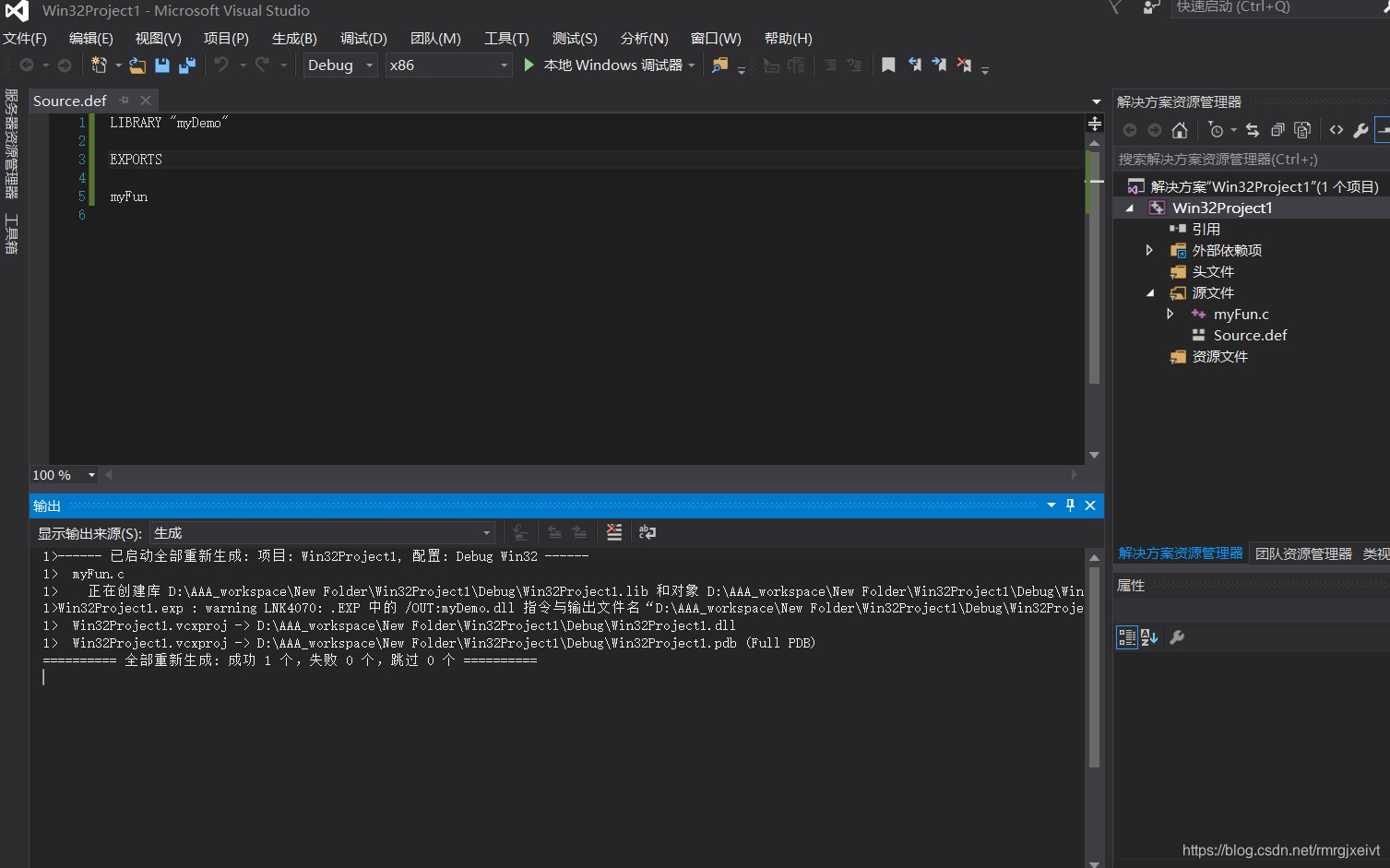Toggle a bookmark with the bookmark icon
This screenshot has height=868, width=1390.
(888, 65)
